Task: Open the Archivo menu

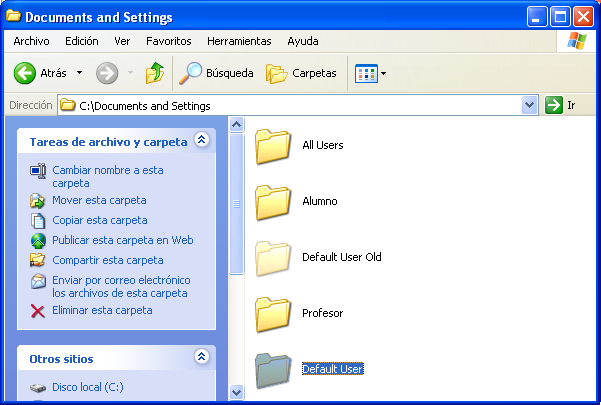Action: coord(31,41)
